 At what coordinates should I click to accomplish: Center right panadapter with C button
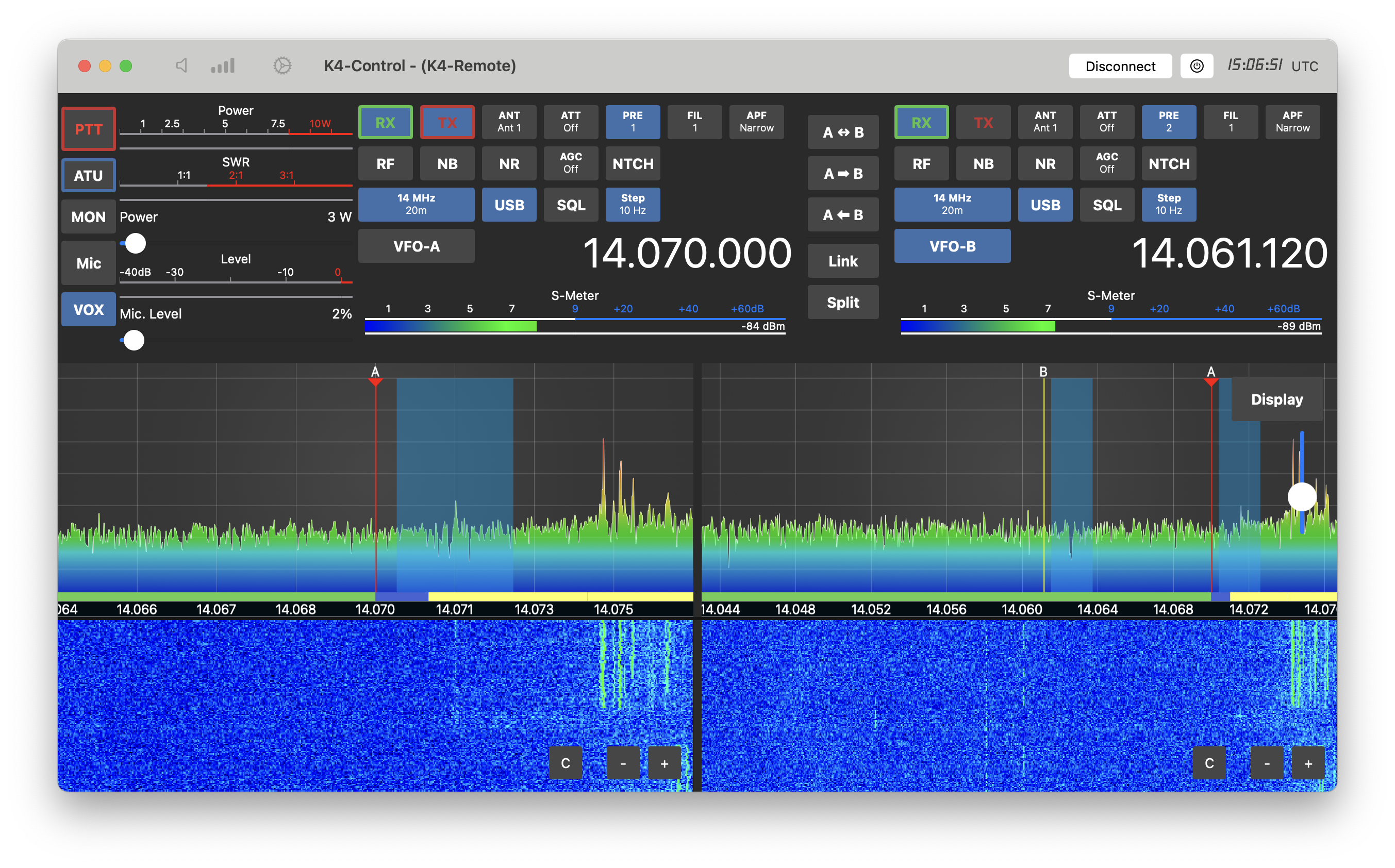[x=1209, y=763]
